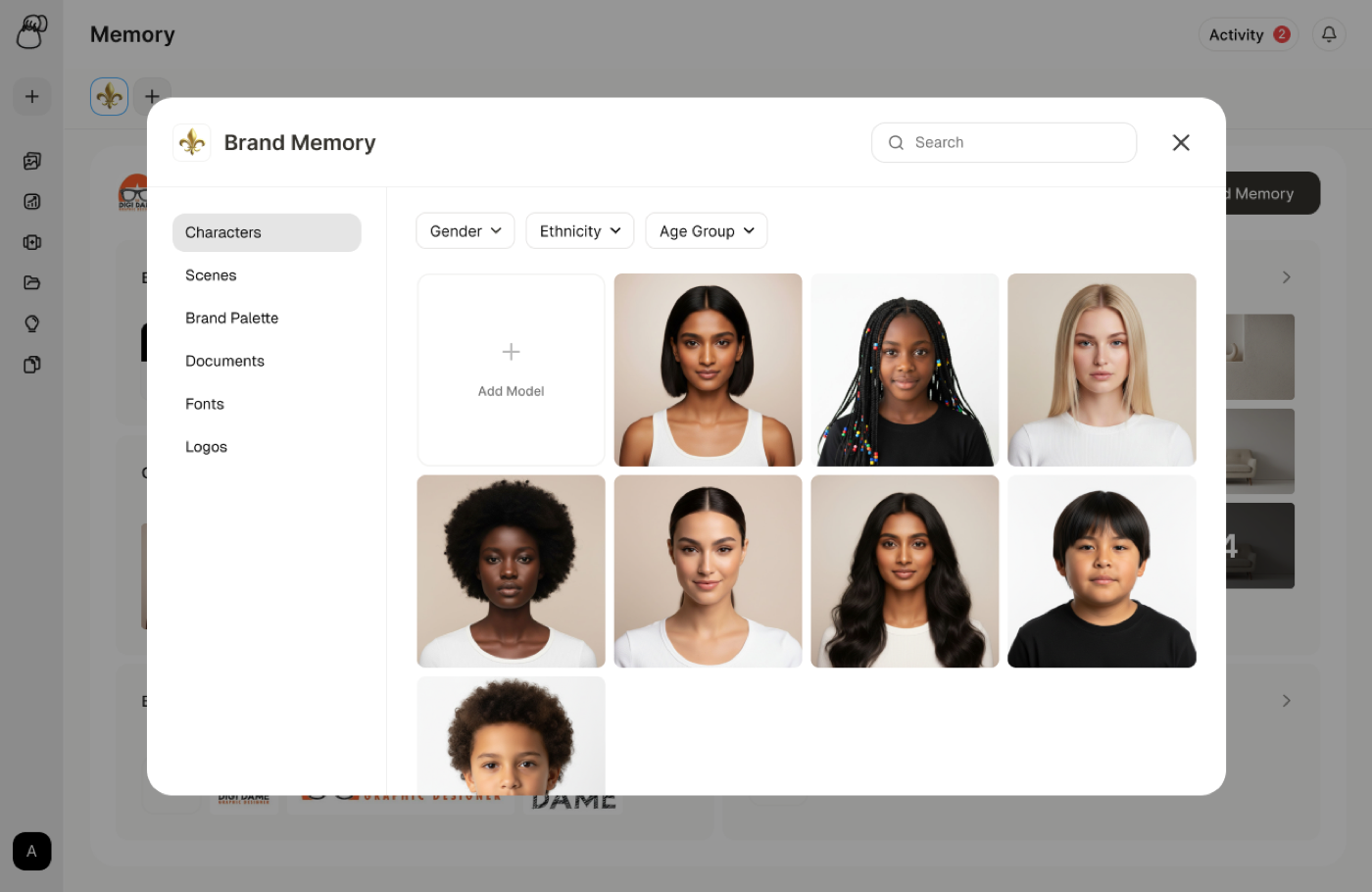Open the analytics chart sidebar icon

32,201
